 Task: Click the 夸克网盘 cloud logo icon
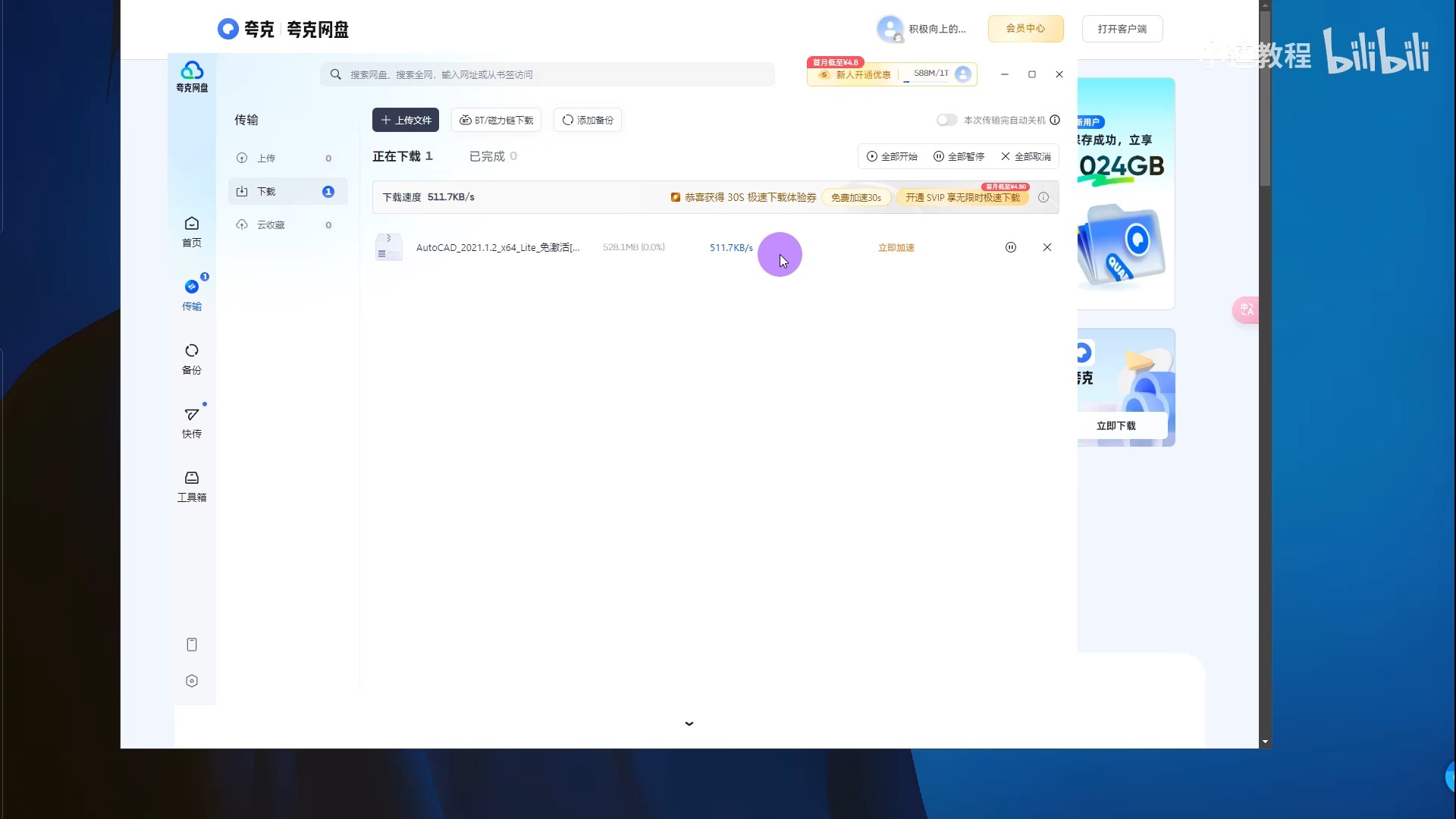coord(192,77)
